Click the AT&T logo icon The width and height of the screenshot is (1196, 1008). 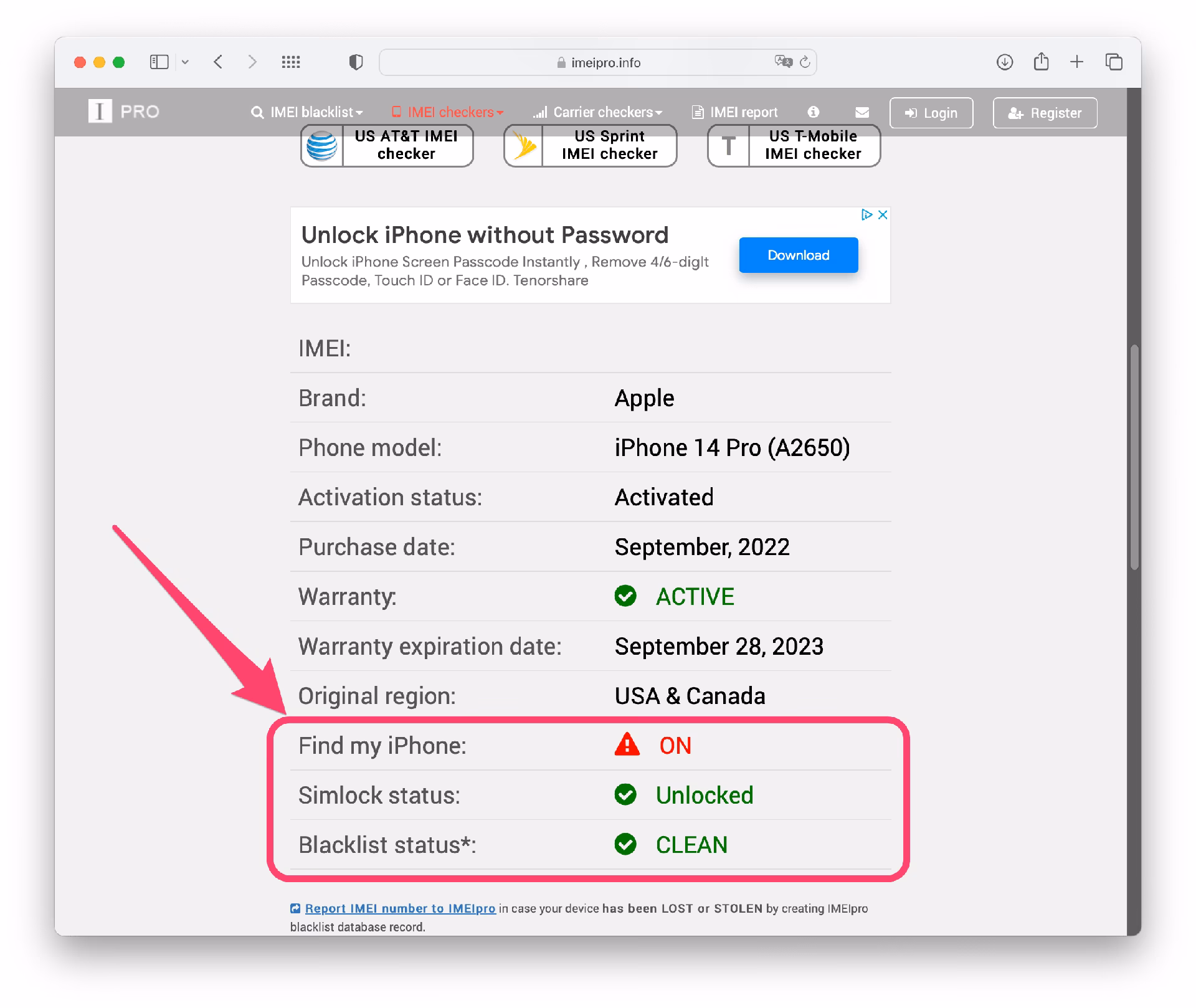click(x=321, y=146)
